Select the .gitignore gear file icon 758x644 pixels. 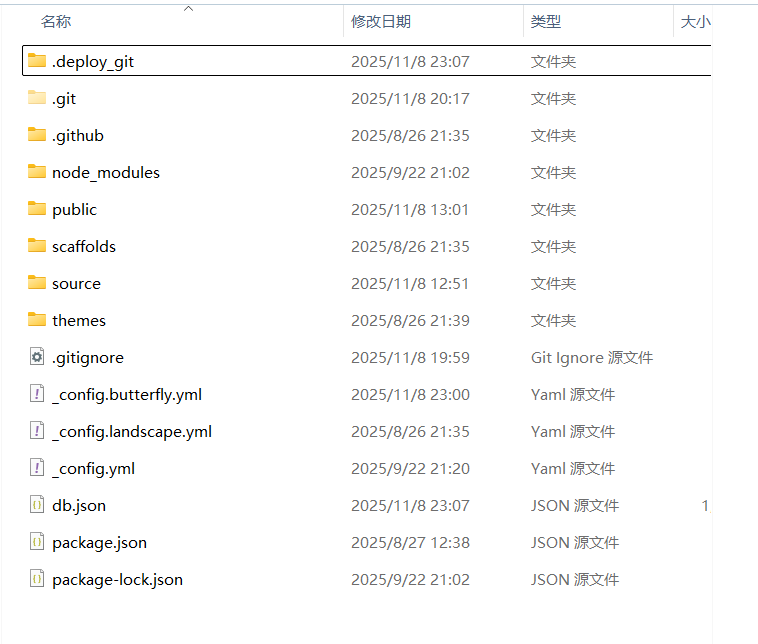37,357
